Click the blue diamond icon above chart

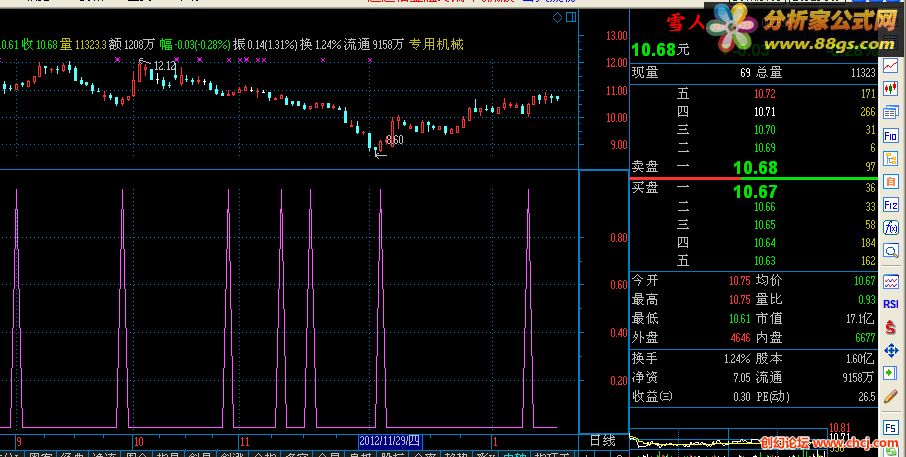[557, 18]
